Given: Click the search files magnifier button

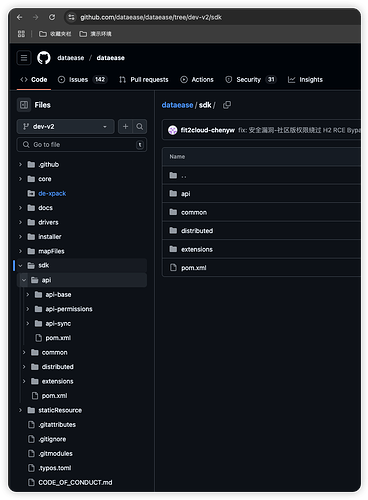Looking at the screenshot, I should tap(140, 127).
